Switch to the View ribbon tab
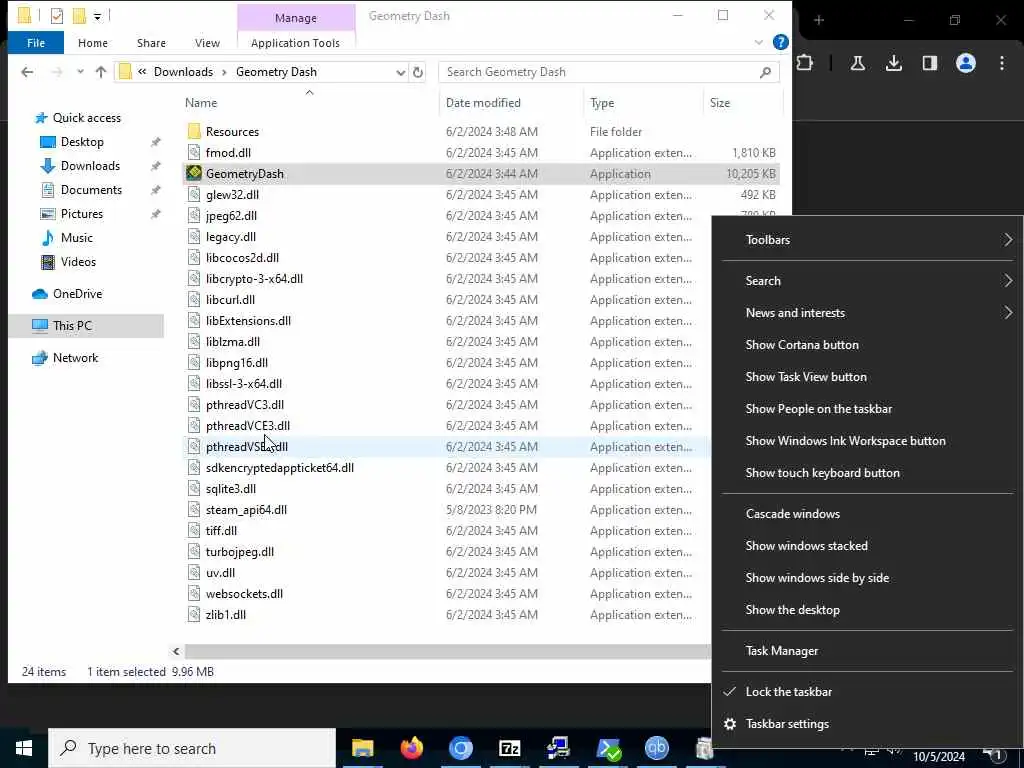 click(207, 42)
